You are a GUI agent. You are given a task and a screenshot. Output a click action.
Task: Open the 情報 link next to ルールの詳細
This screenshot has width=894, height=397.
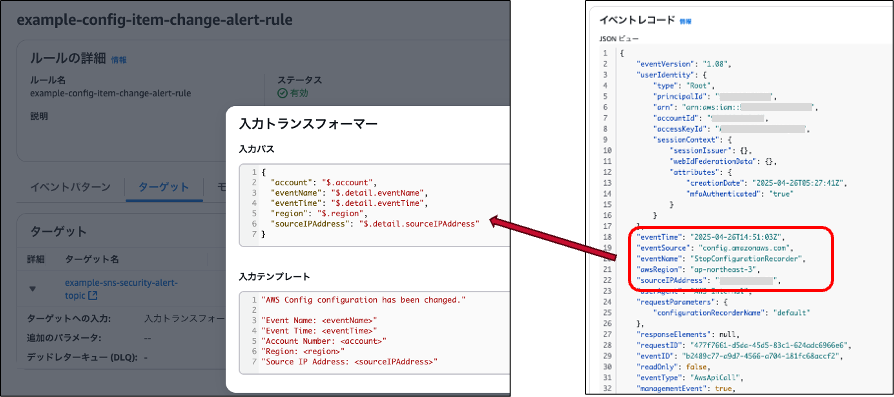click(119, 59)
